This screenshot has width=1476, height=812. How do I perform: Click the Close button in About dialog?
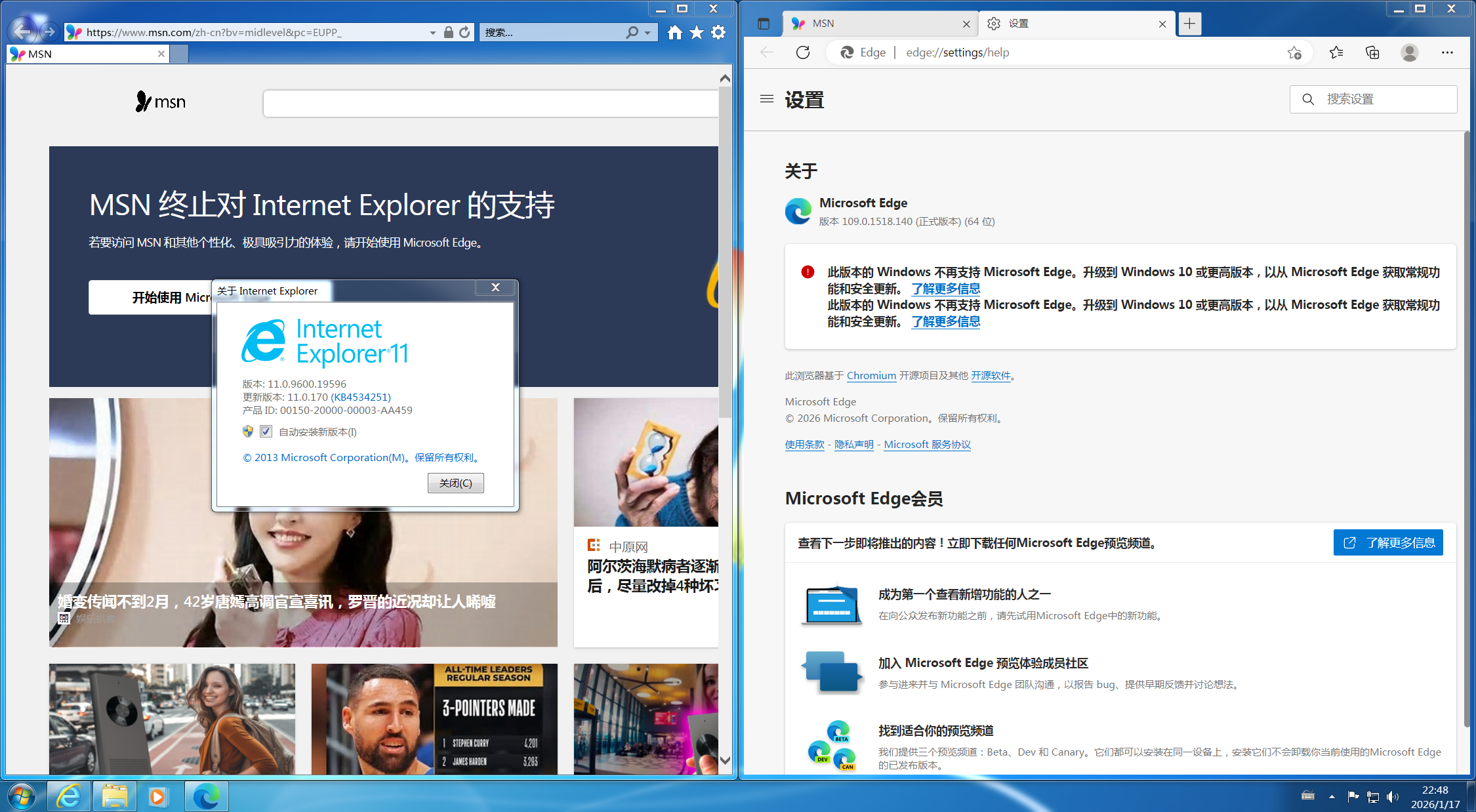[x=455, y=483]
